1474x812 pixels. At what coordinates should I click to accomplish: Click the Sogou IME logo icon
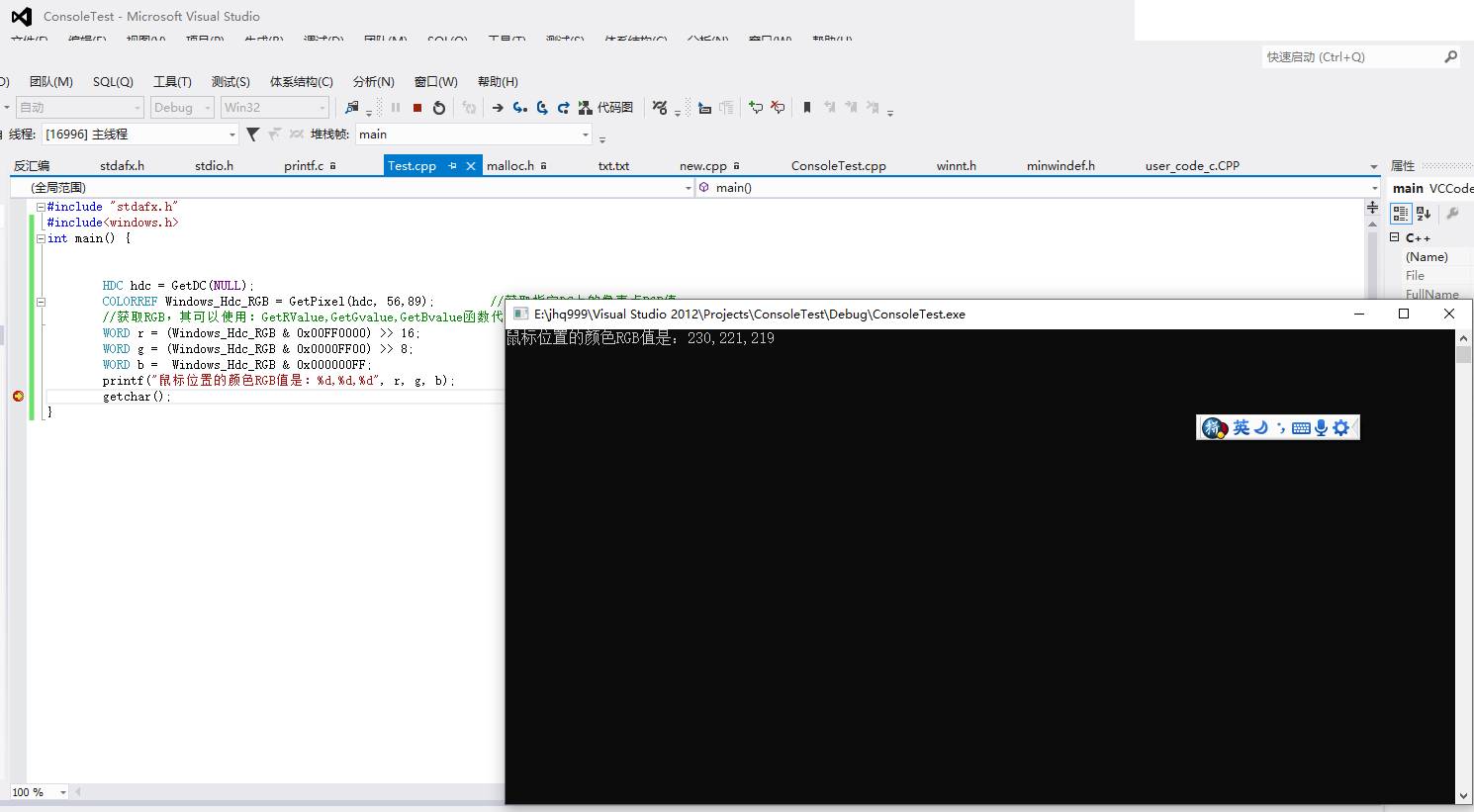coord(1214,427)
